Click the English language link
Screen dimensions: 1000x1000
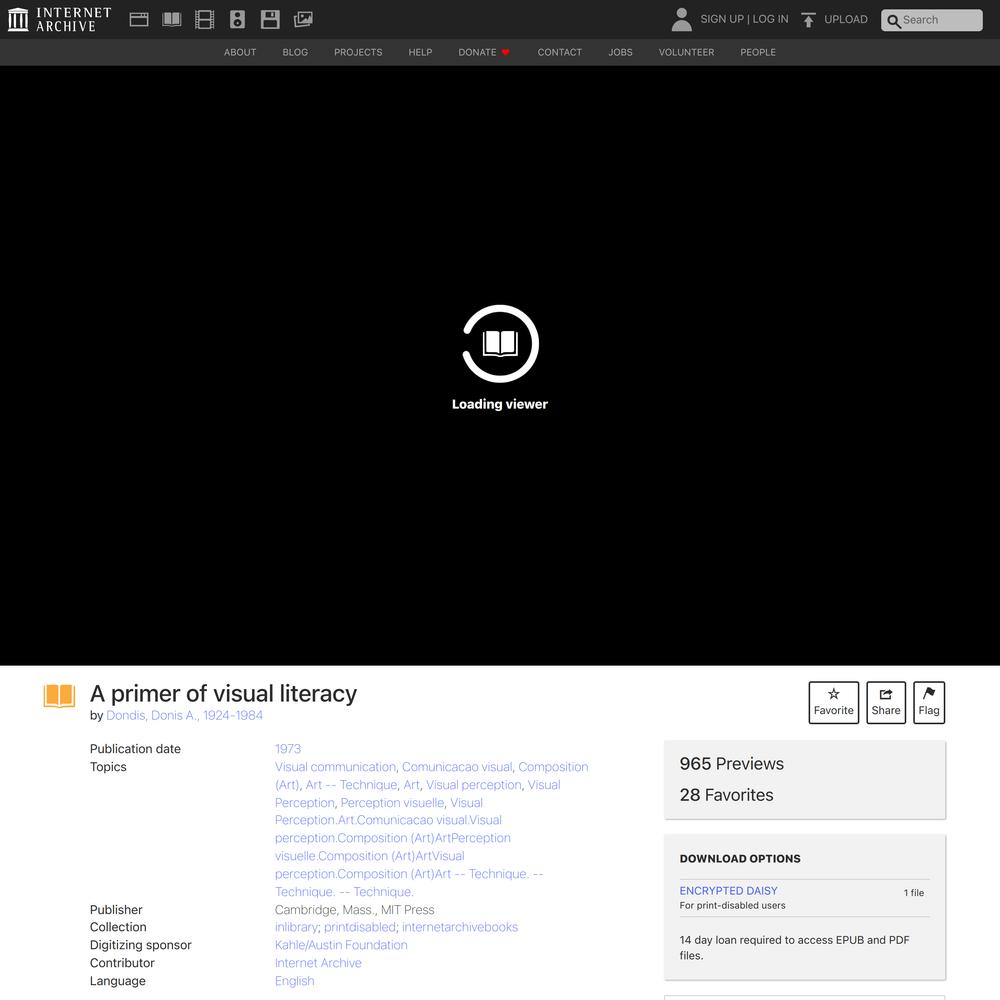[x=295, y=981]
